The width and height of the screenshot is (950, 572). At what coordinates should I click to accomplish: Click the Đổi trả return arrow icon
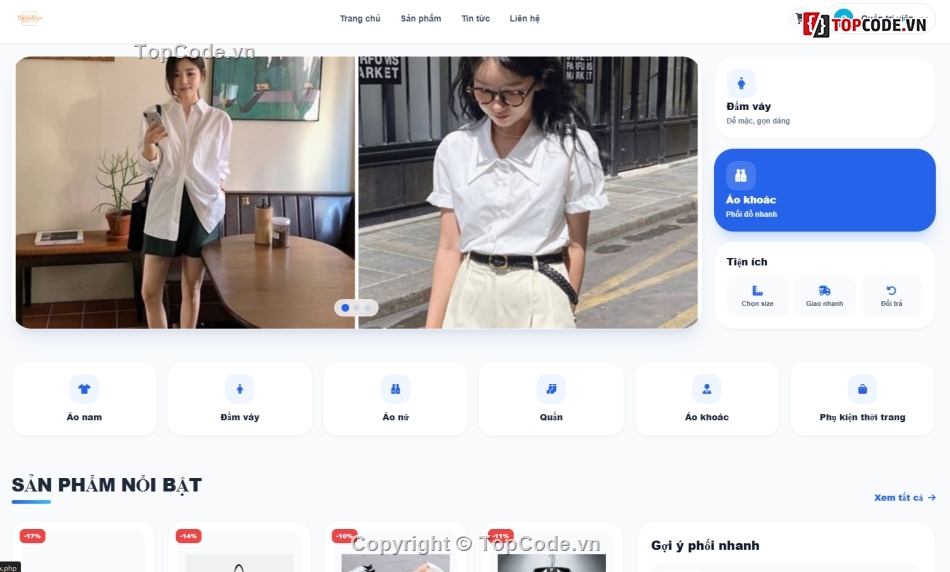click(x=891, y=290)
